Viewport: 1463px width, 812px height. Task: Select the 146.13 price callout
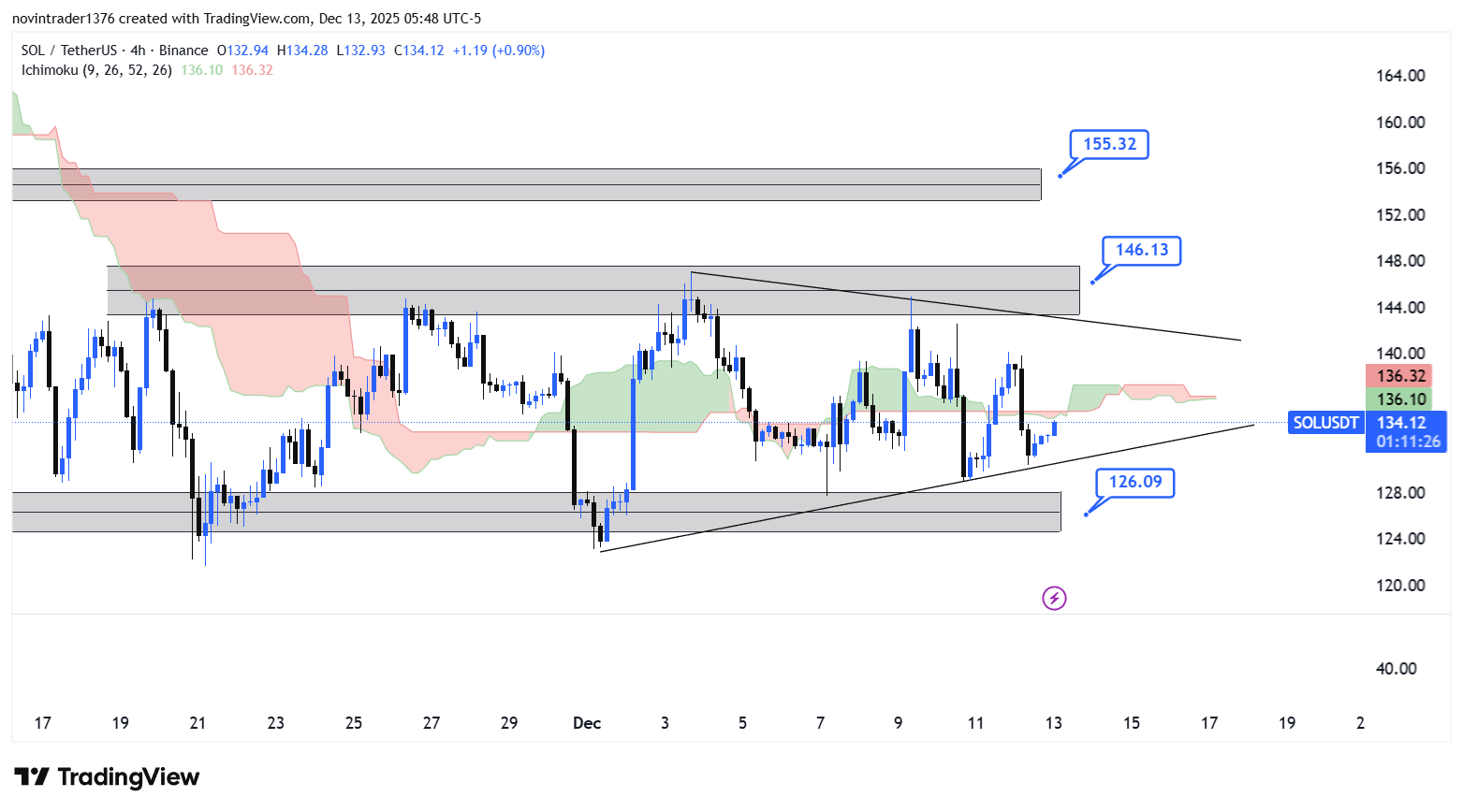click(1141, 250)
